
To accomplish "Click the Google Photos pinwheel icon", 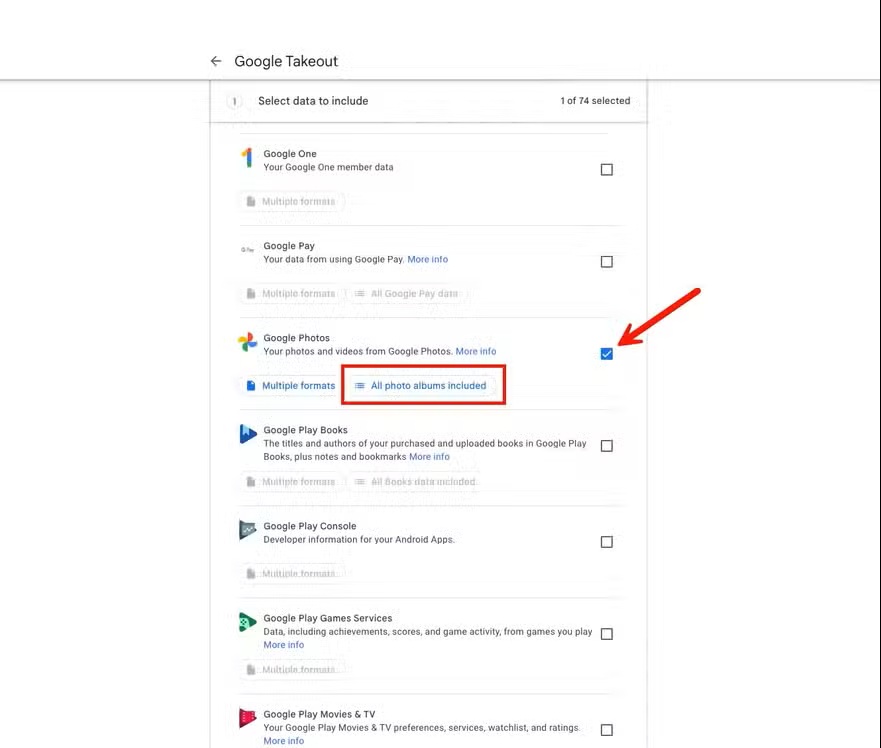I will (x=247, y=342).
